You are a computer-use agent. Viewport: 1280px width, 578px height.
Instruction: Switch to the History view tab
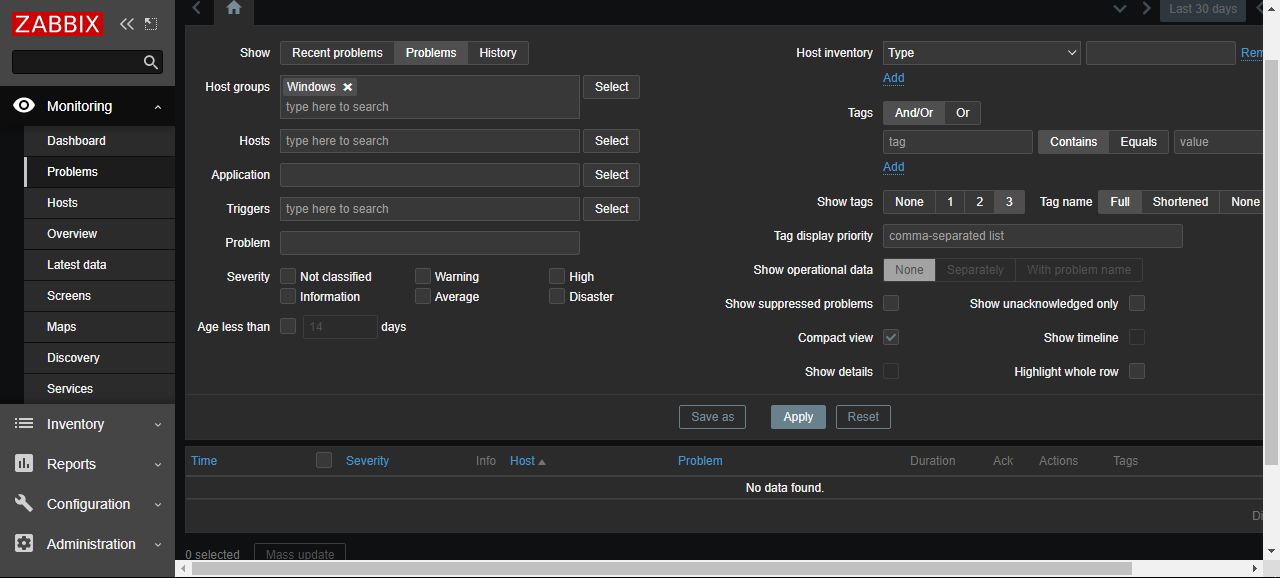click(x=498, y=53)
